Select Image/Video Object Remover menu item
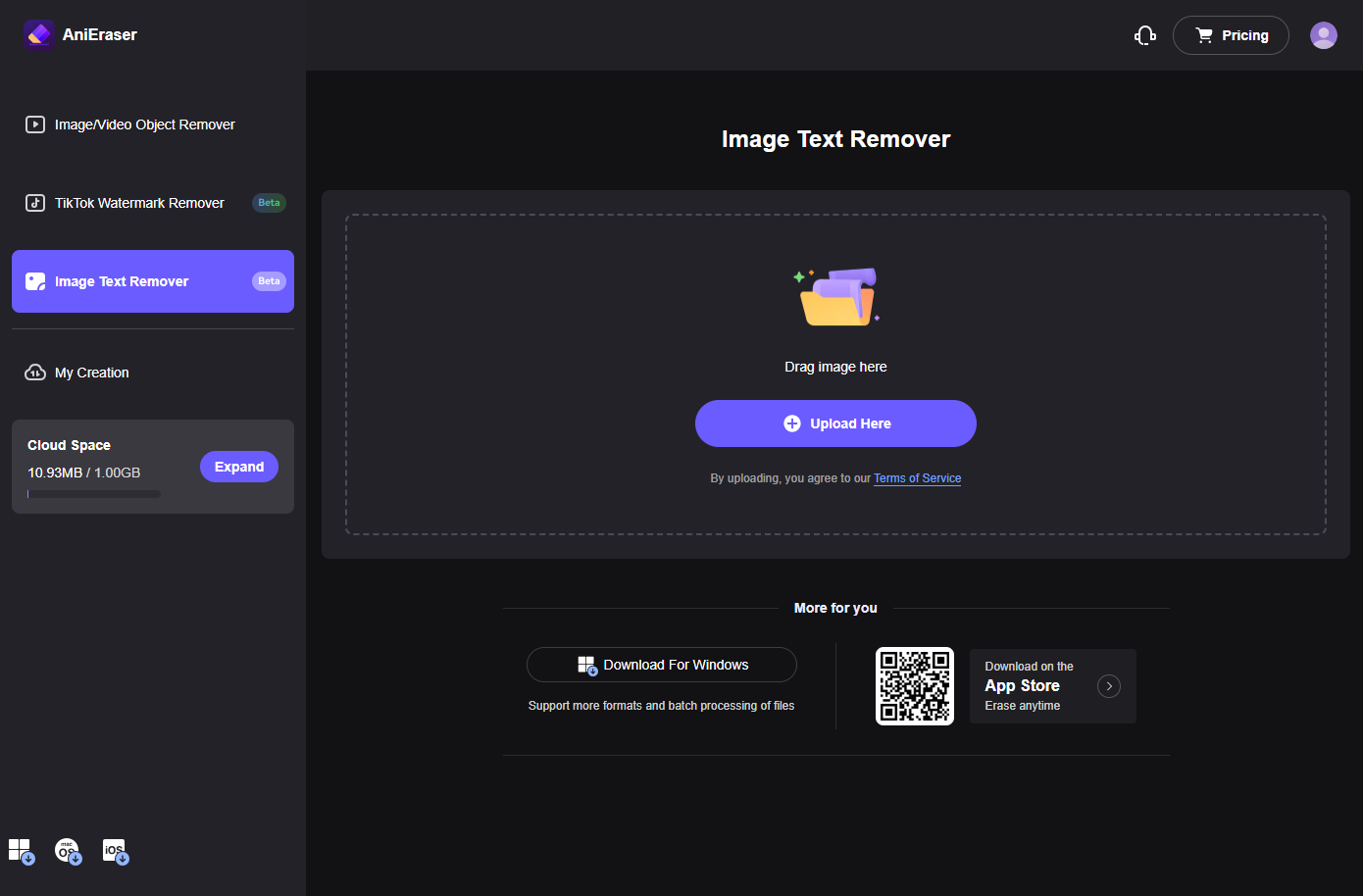 153,124
